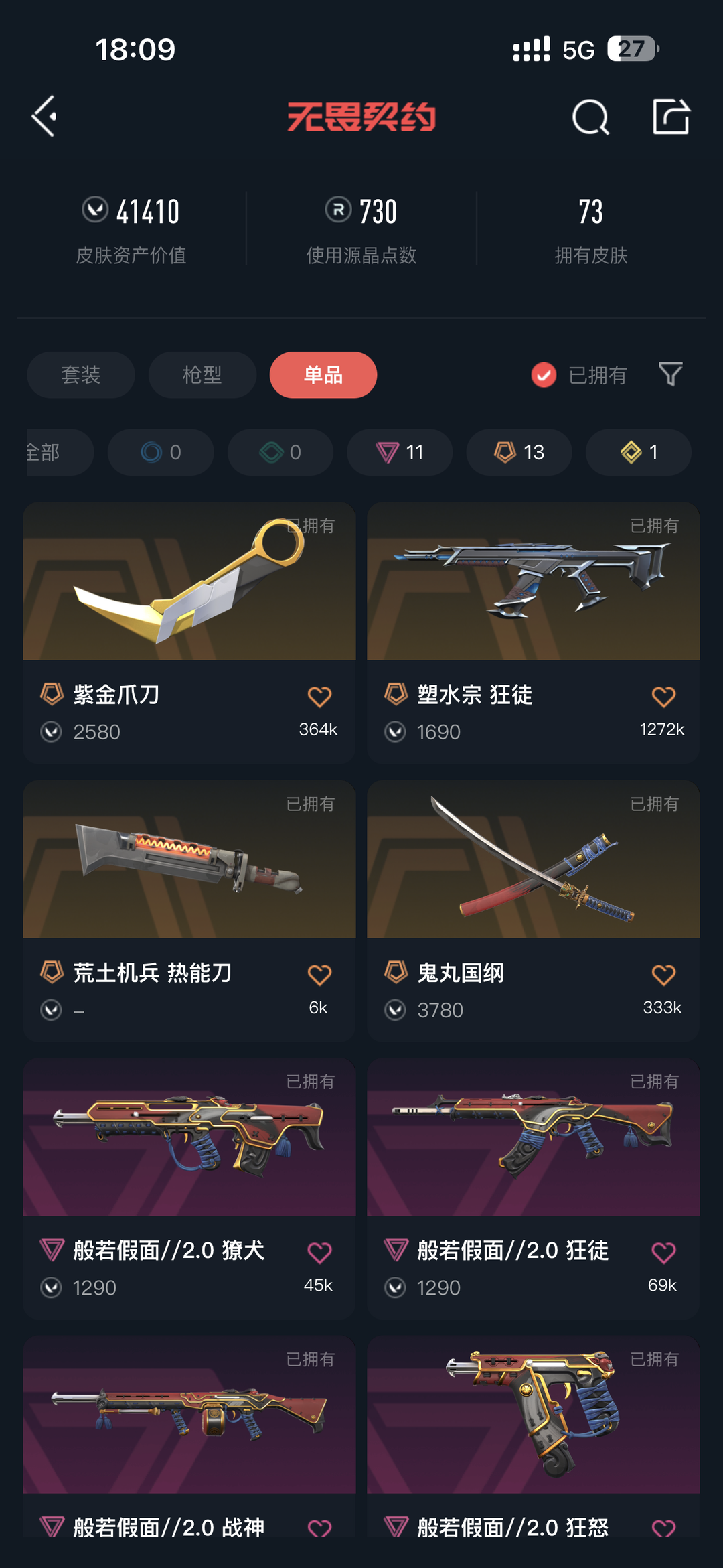Favorite 般若假面//2.0 獠犬 with heart
The height and width of the screenshot is (1568, 723).
319,1253
